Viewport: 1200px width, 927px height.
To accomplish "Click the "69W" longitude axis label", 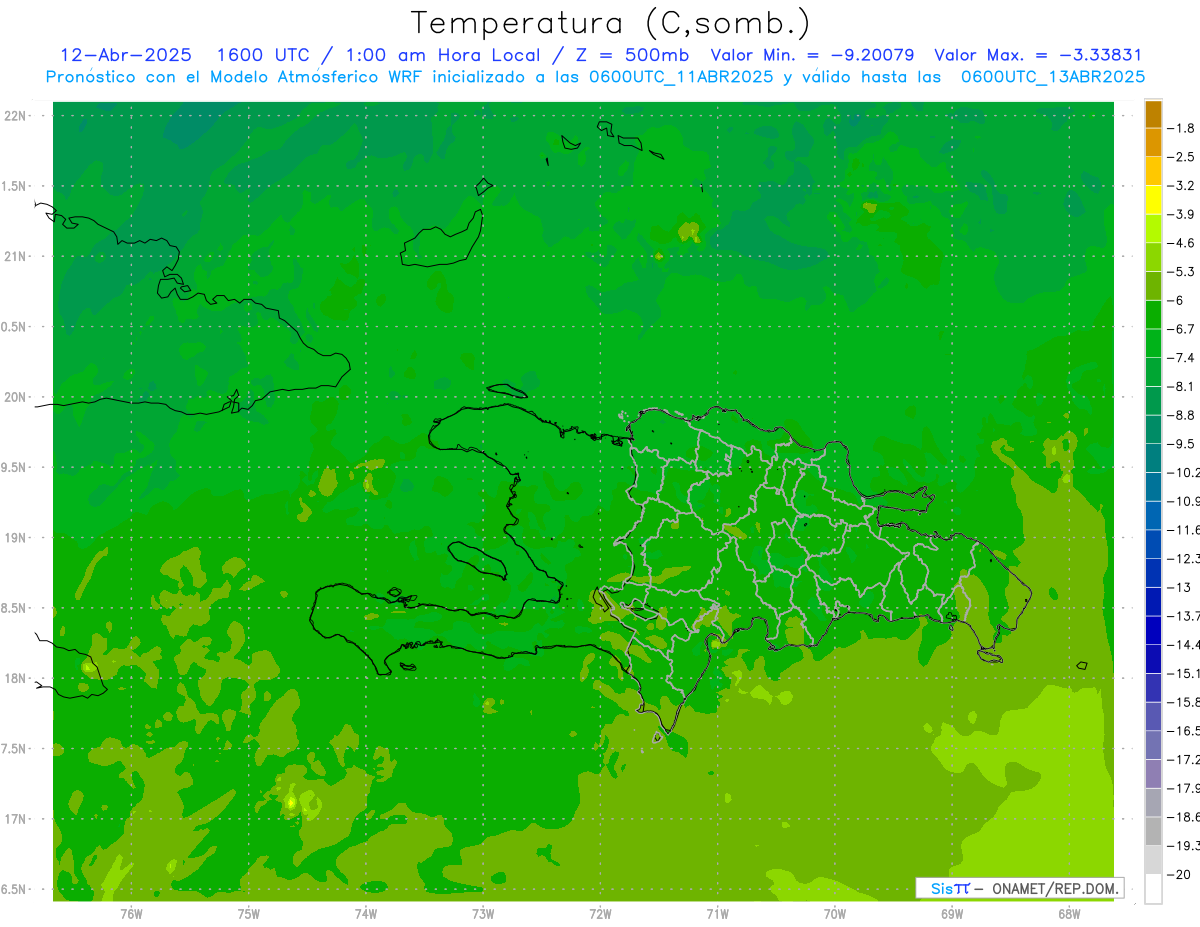I will click(x=952, y=913).
